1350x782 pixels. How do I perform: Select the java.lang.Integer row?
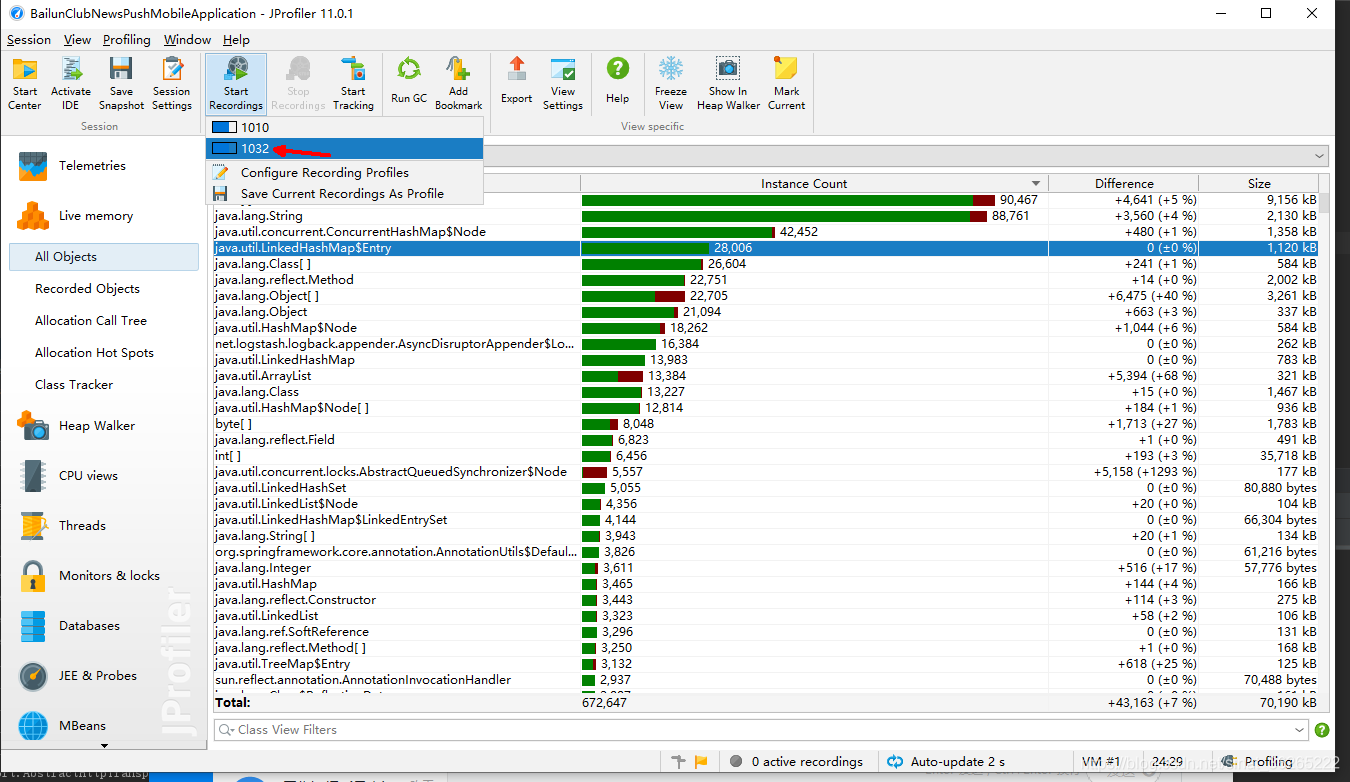point(766,568)
